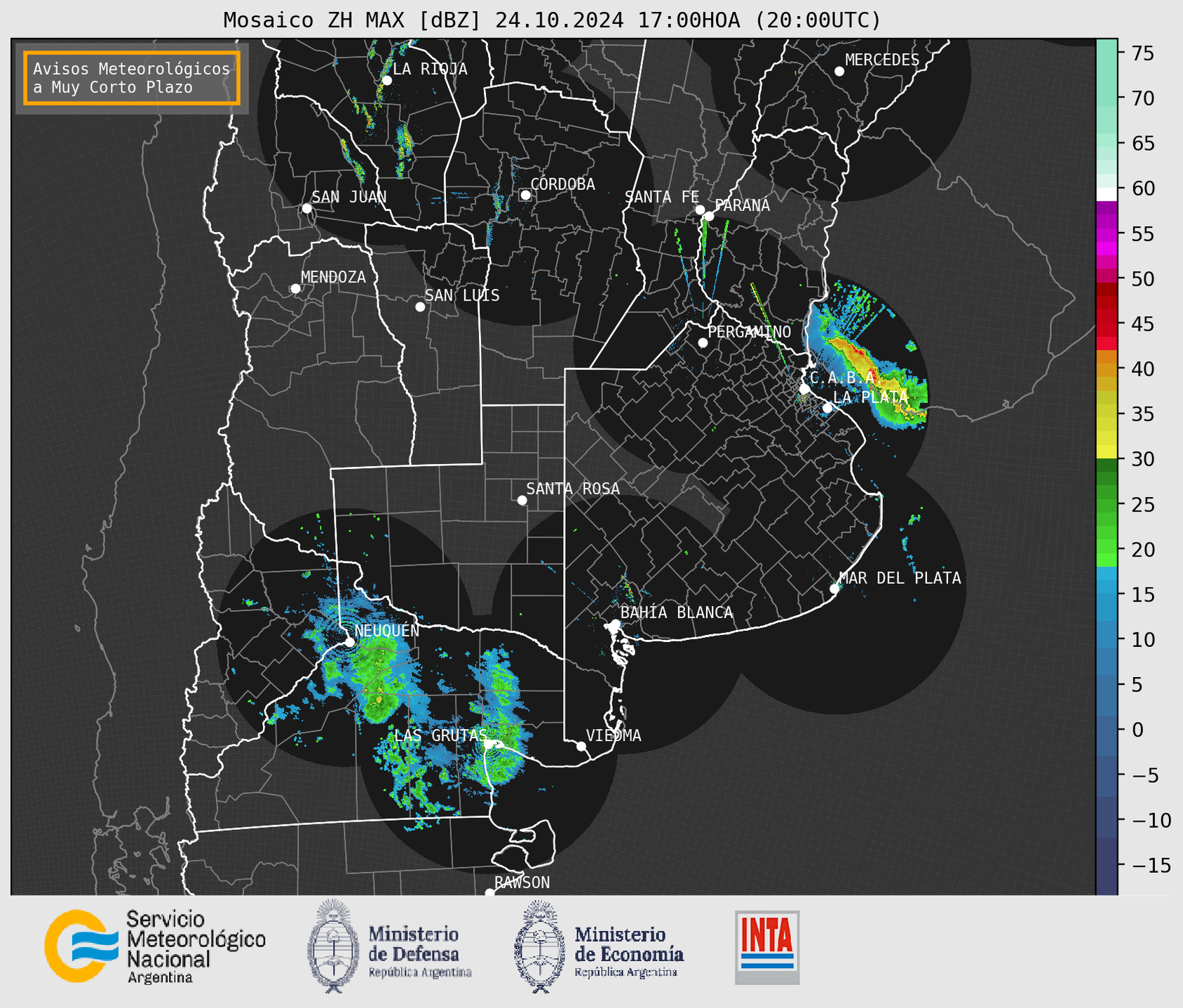Click the VIEDMA city marker
This screenshot has width=1183, height=1008.
tap(581, 746)
